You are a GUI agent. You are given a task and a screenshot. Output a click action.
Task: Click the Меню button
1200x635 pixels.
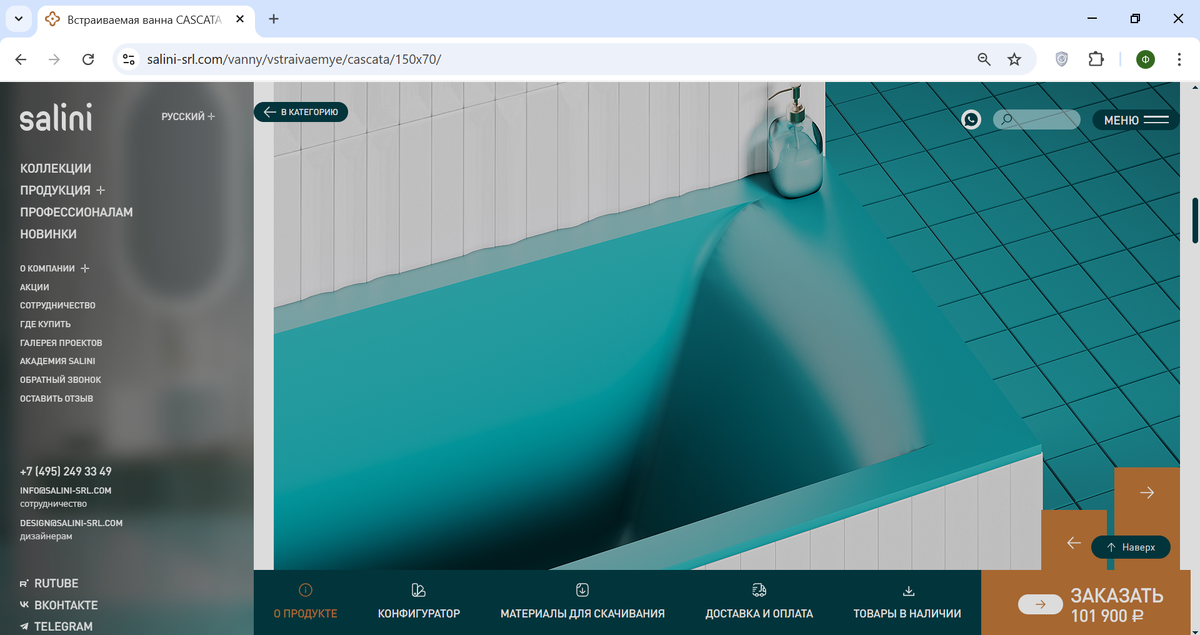1136,120
